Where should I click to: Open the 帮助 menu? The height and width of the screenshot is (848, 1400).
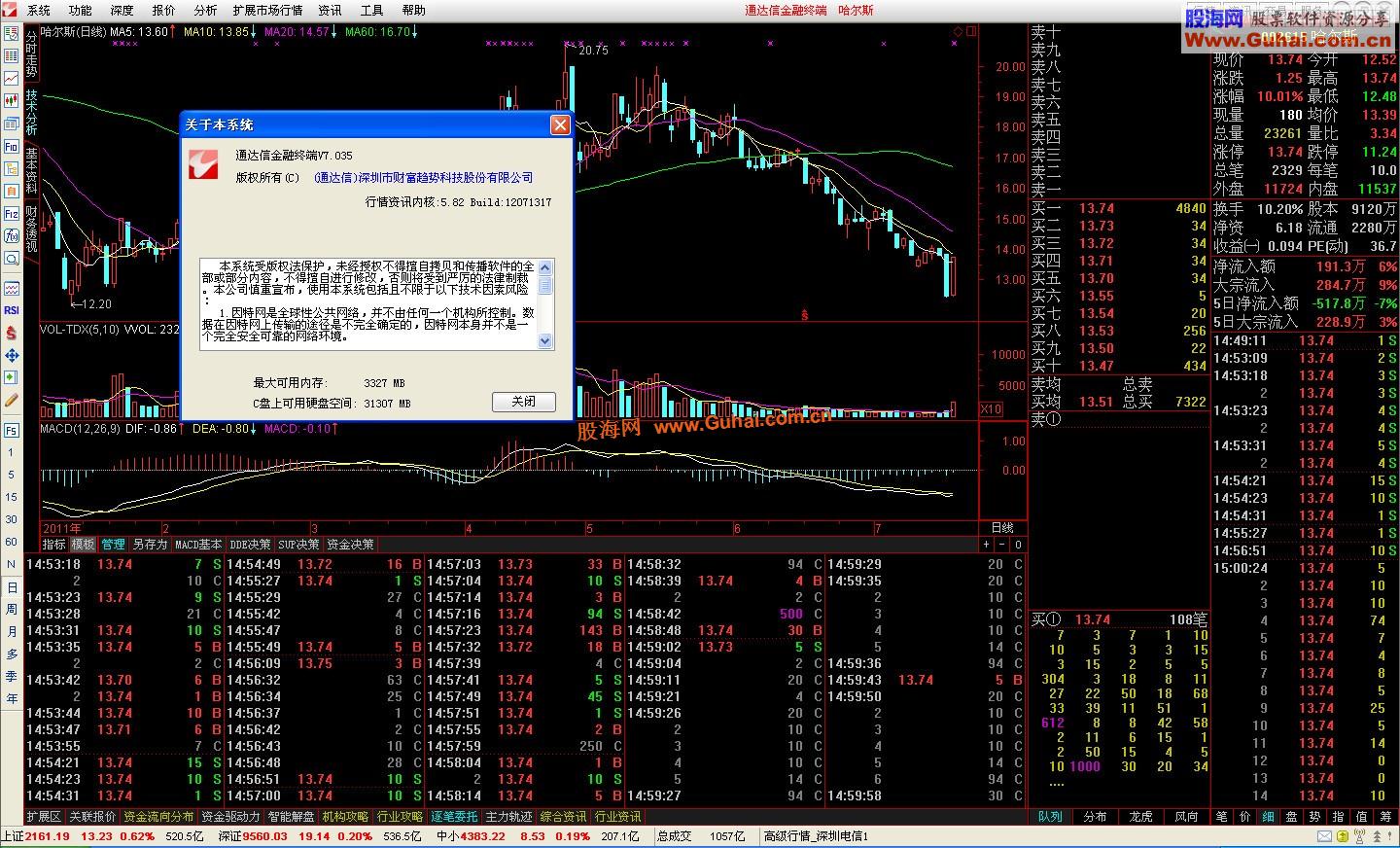coord(413,10)
